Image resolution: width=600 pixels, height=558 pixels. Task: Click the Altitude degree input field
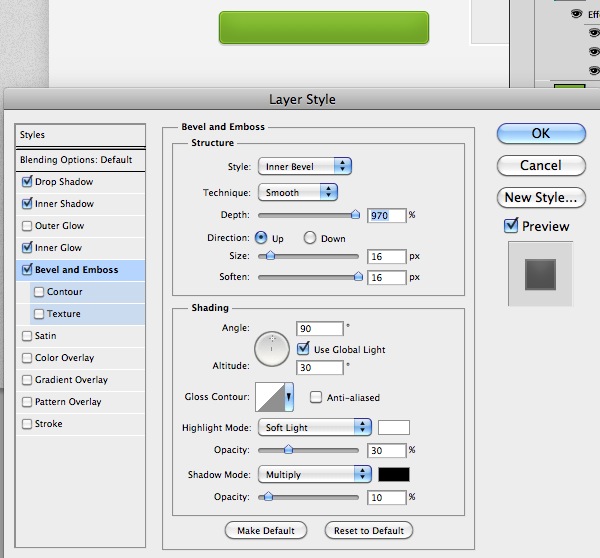[x=320, y=367]
